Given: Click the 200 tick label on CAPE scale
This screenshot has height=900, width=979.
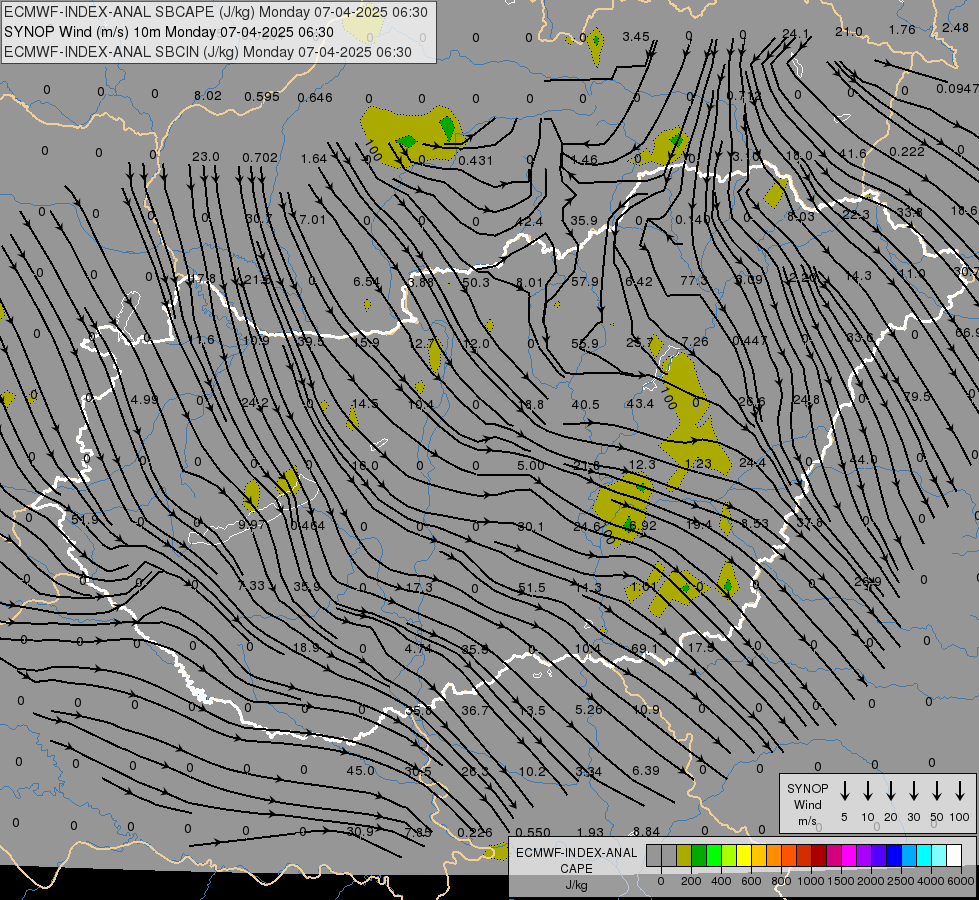Looking at the screenshot, I should point(691,881).
